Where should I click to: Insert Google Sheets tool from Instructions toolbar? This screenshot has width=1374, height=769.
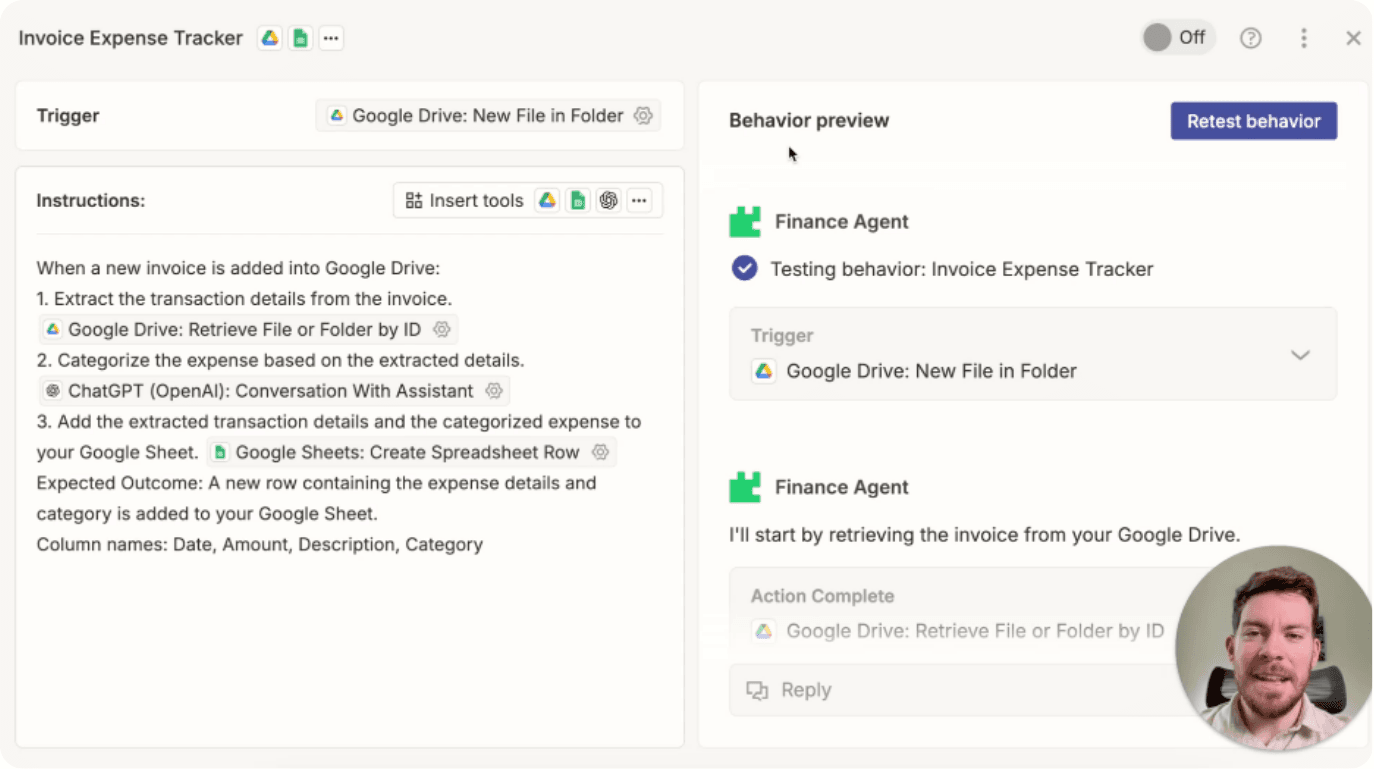coord(577,200)
